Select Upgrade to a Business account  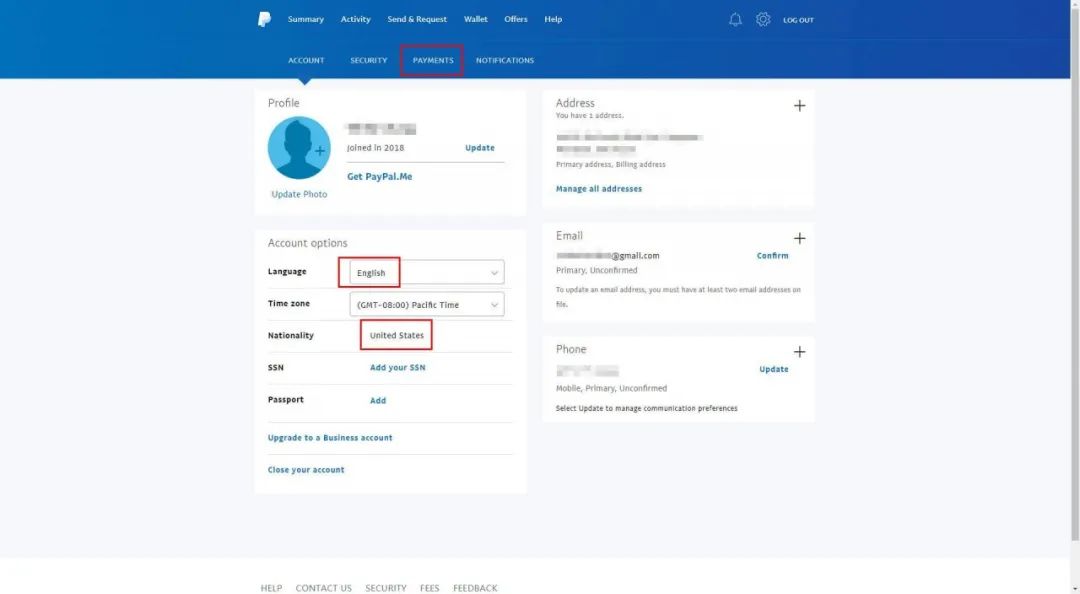tap(330, 437)
